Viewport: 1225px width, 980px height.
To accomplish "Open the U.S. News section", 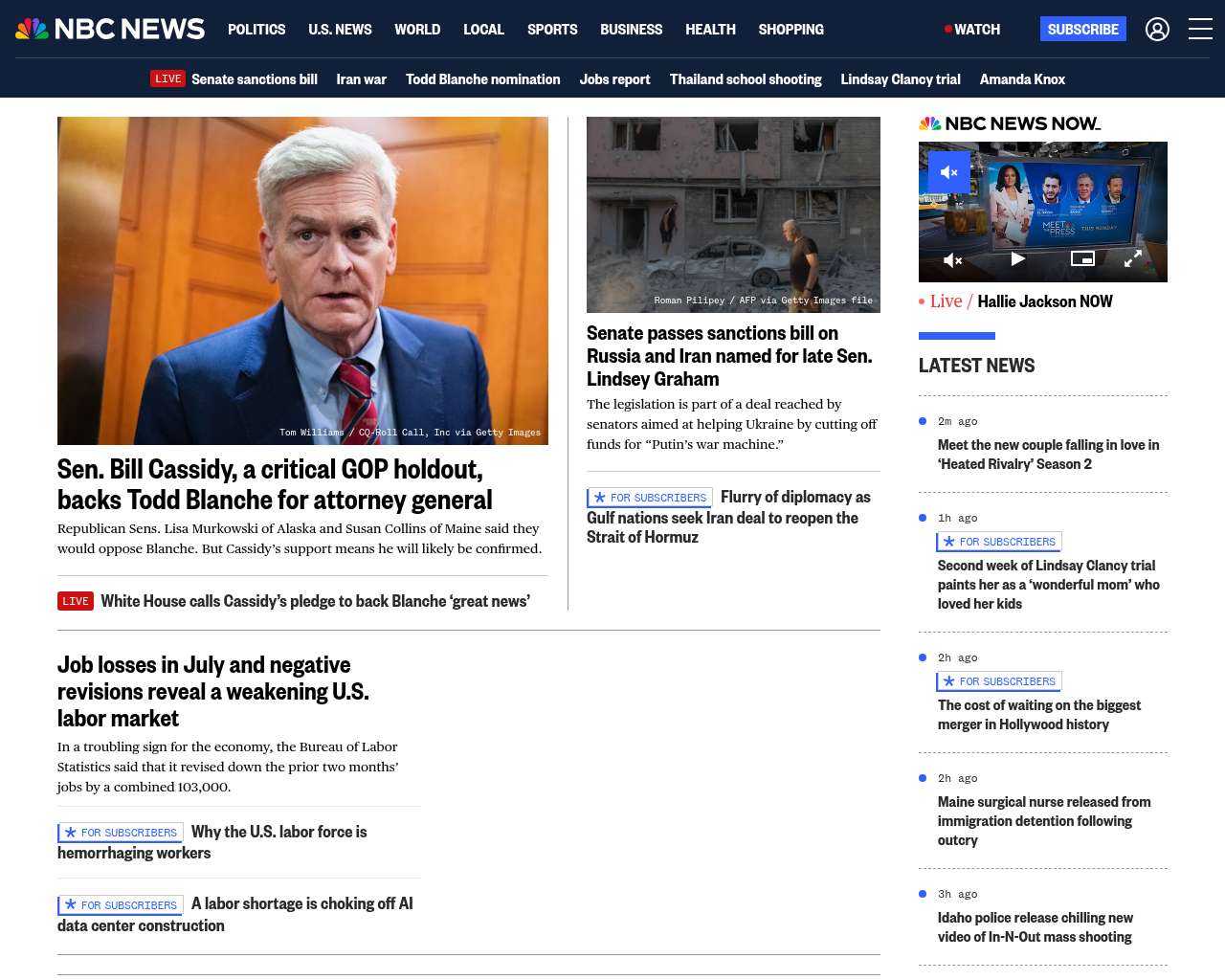I will click(x=340, y=30).
